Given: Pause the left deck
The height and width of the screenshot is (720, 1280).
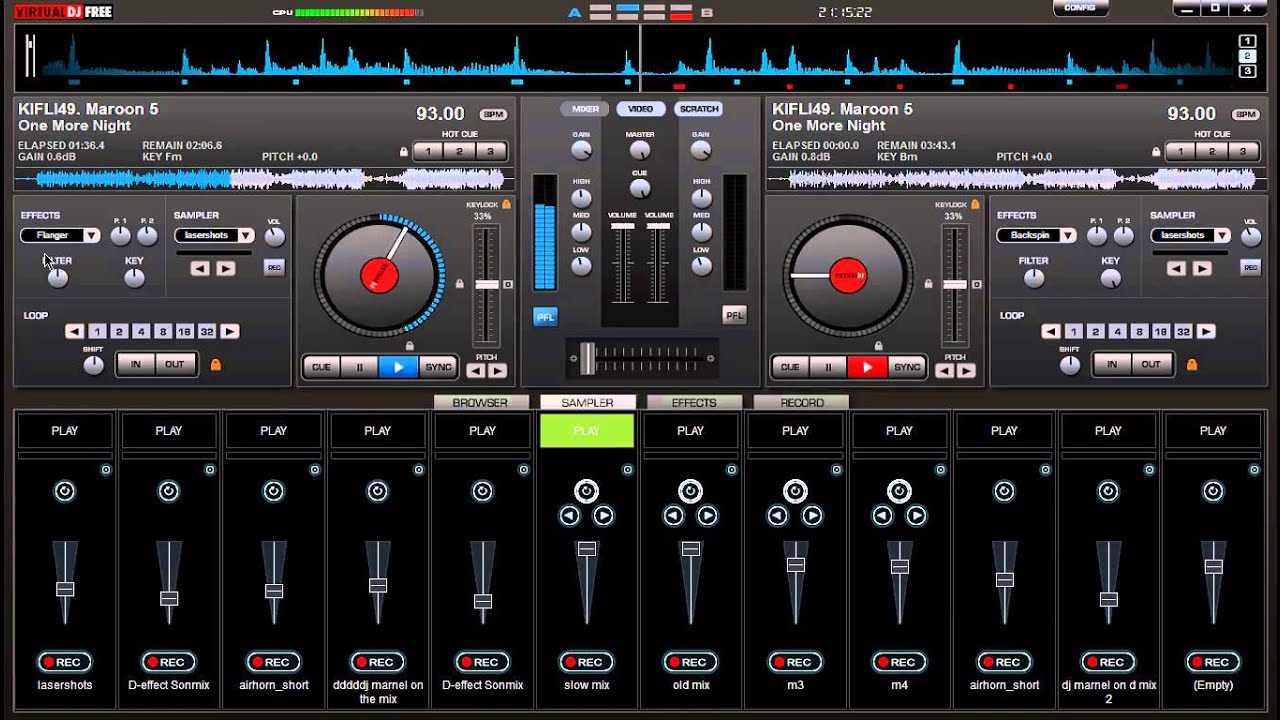Looking at the screenshot, I should click(x=359, y=367).
